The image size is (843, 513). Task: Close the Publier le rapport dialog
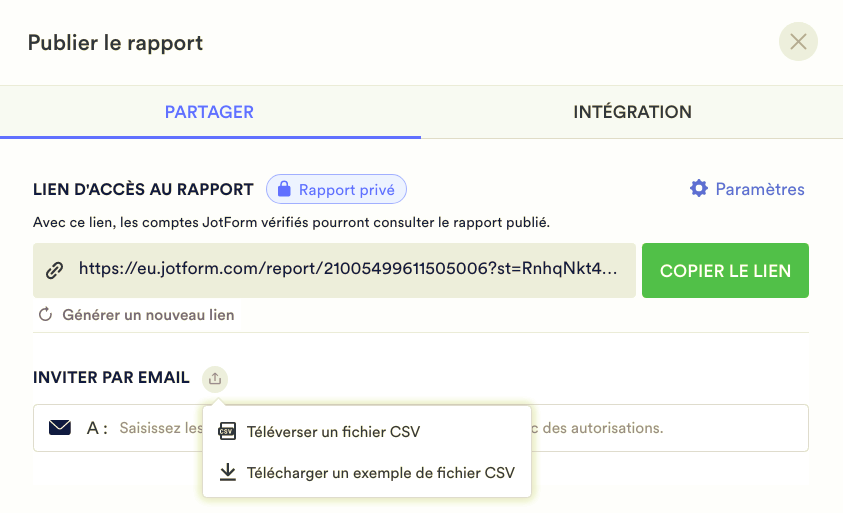pyautogui.click(x=798, y=42)
